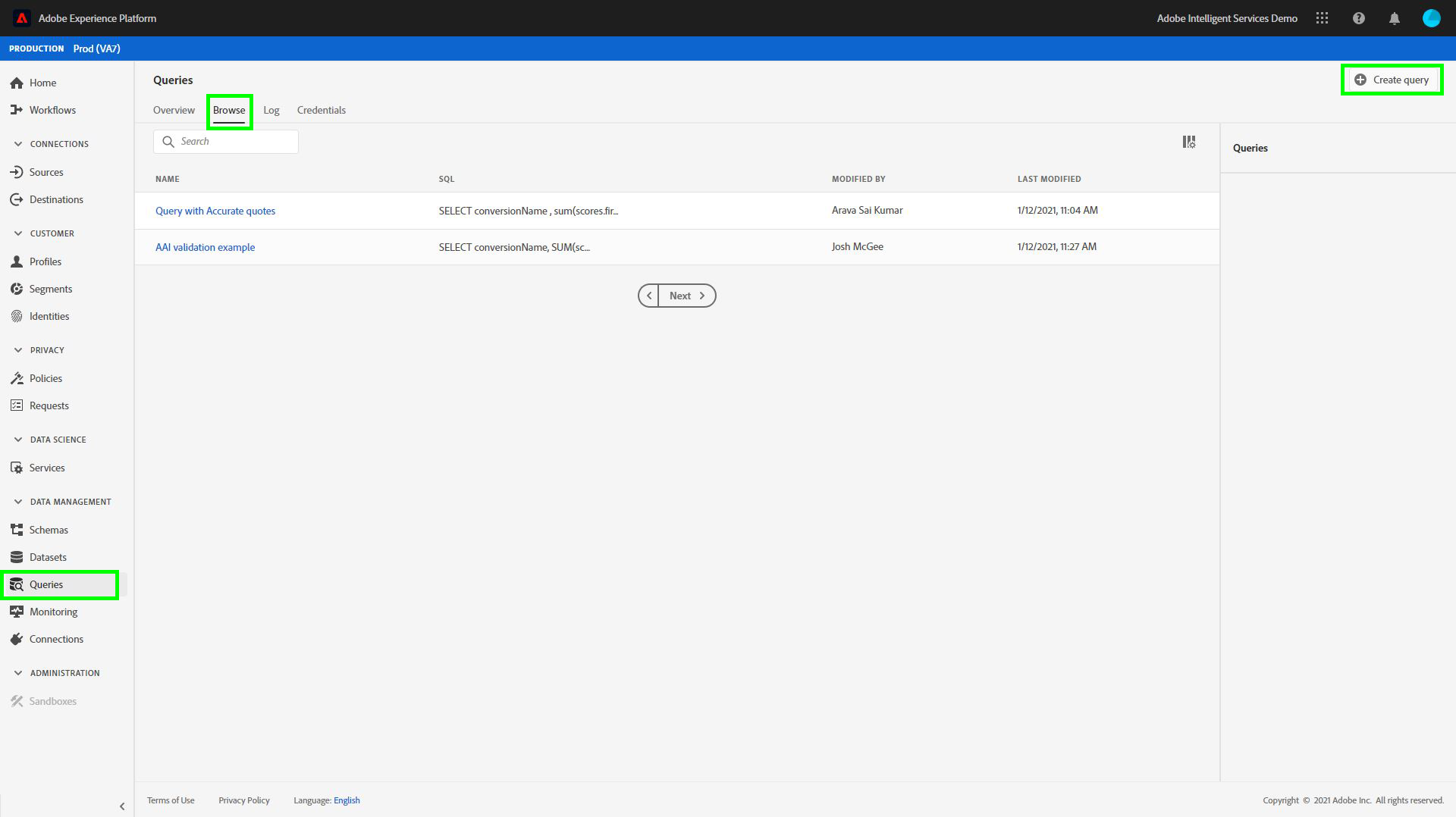Screen dimensions: 1456x817
Task: Click Arava Sai Kumar cell
Action: coord(867,210)
